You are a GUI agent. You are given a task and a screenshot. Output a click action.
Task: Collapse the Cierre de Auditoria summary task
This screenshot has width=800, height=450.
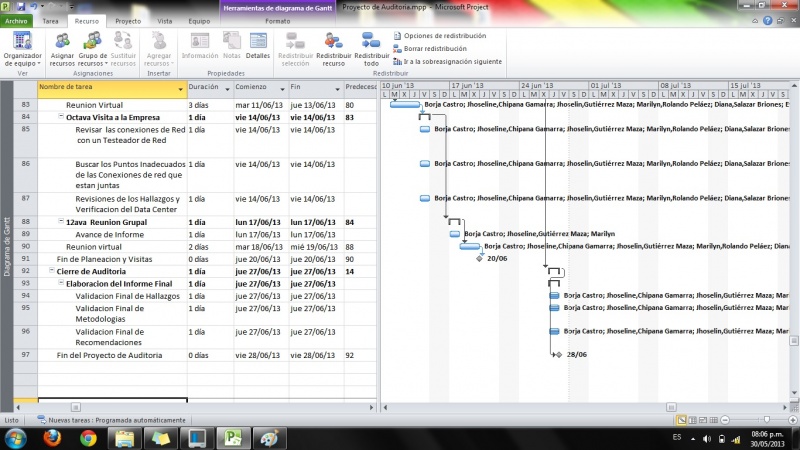52,271
